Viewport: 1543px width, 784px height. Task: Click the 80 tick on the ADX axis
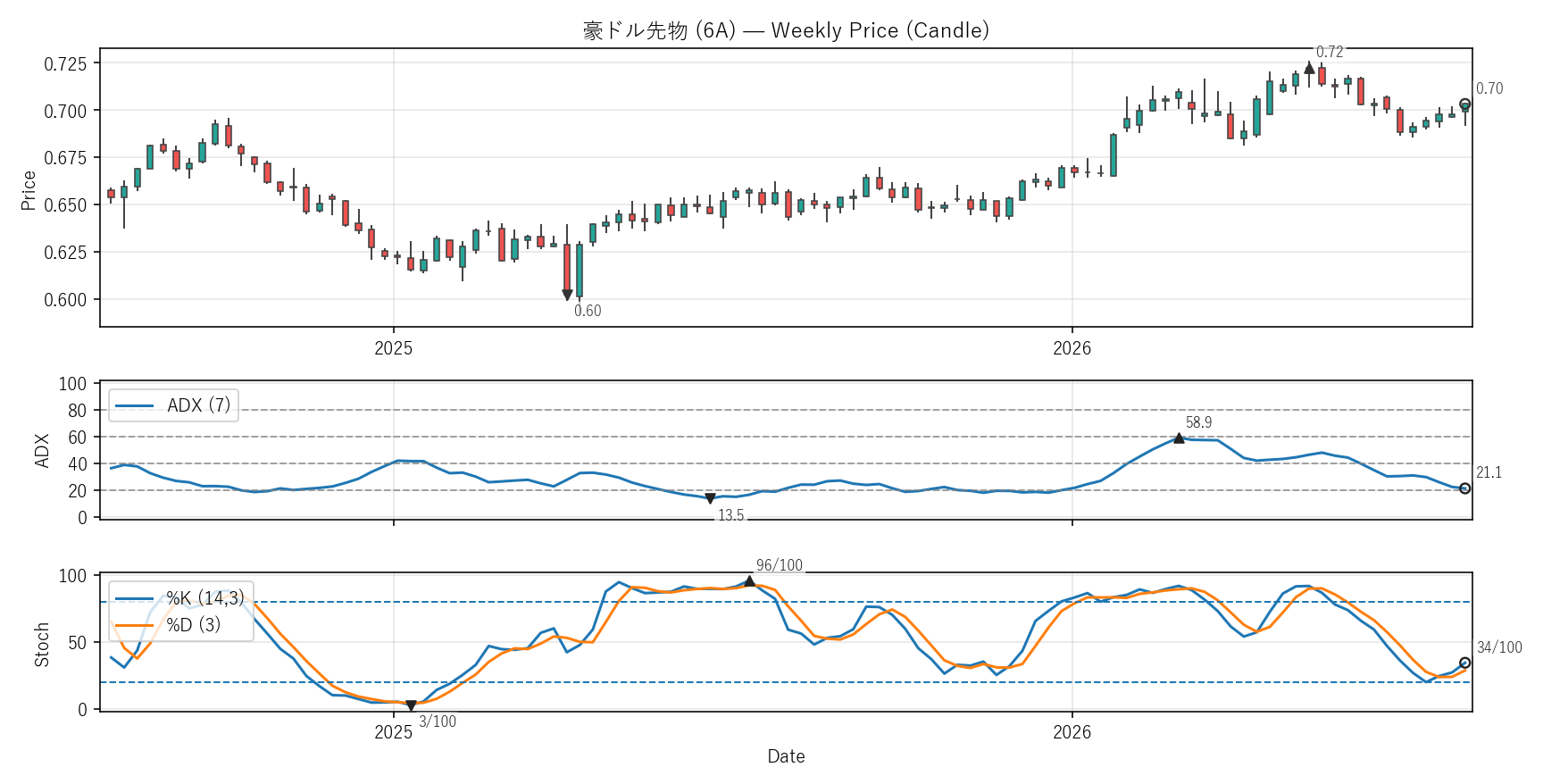tap(78, 411)
